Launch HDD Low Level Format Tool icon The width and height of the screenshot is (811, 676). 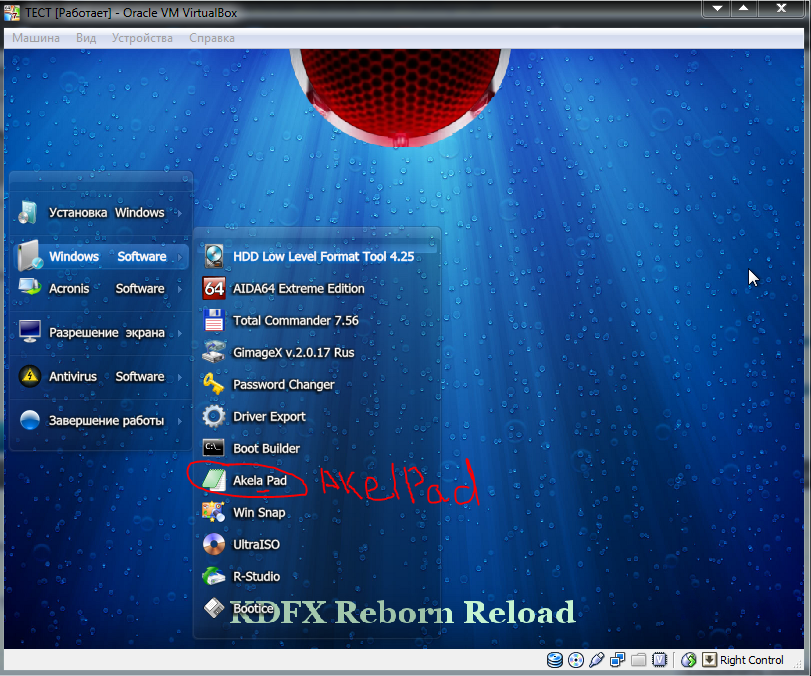[x=214, y=256]
